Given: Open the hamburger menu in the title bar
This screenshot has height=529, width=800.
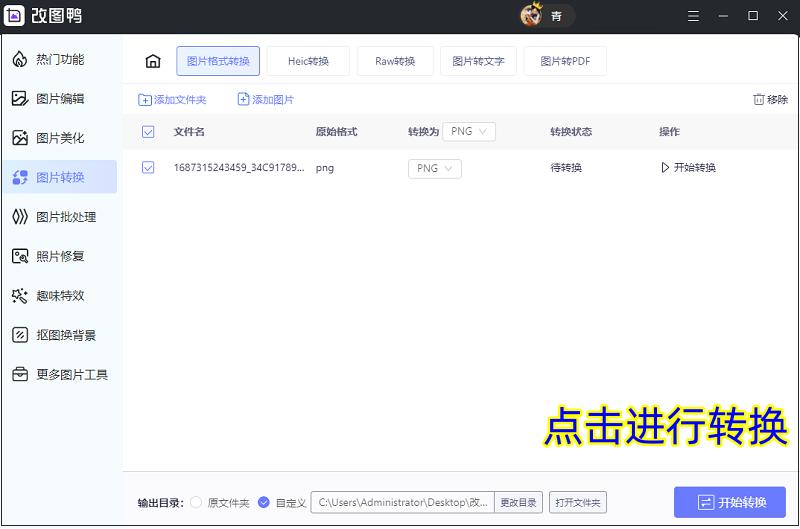Looking at the screenshot, I should click(x=693, y=16).
